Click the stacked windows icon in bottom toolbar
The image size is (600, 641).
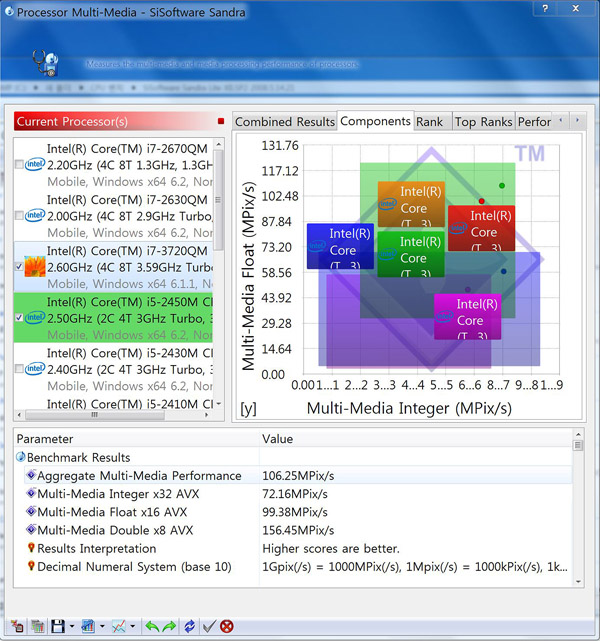coord(38,626)
